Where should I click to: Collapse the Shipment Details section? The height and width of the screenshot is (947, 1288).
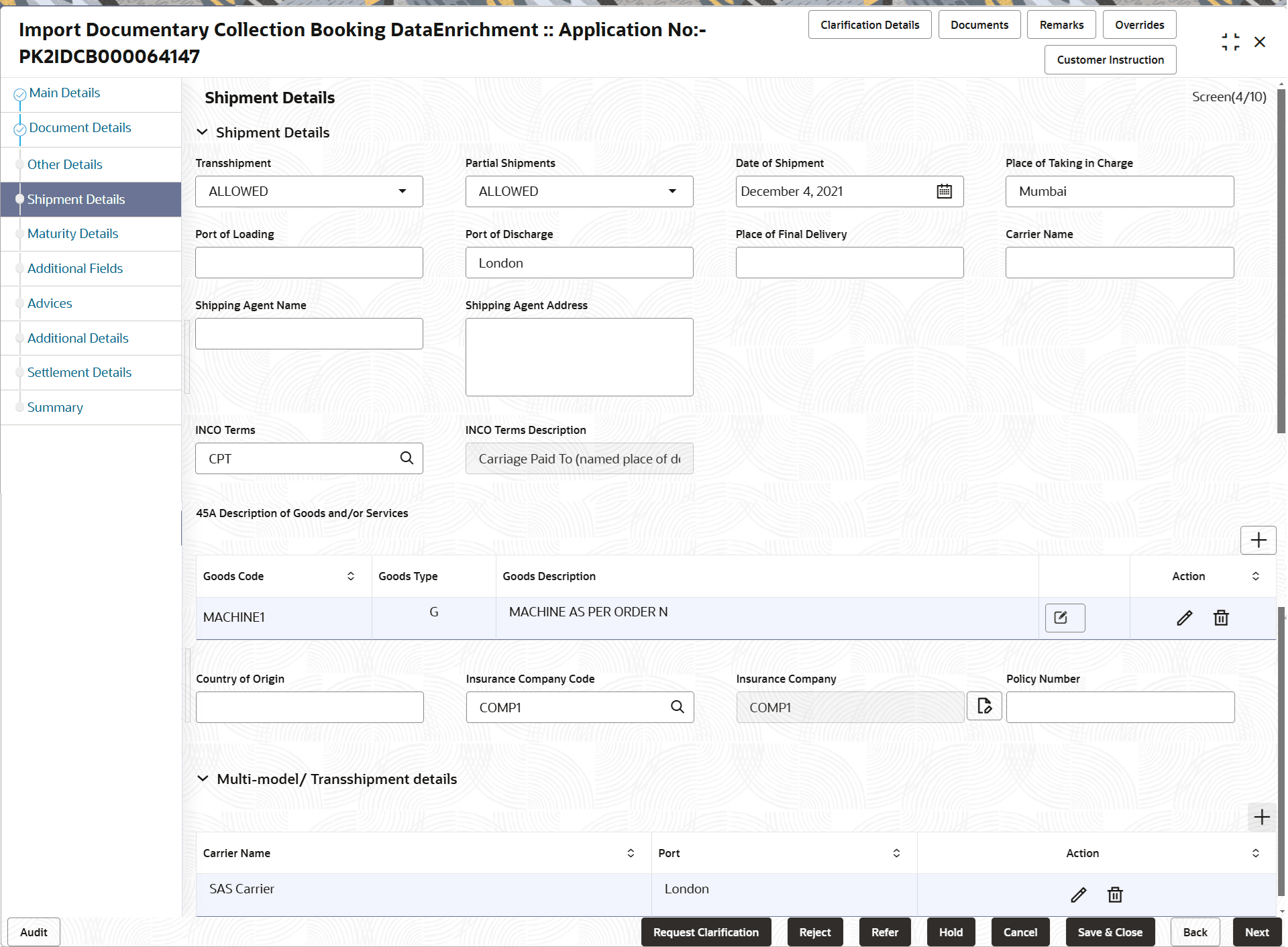tap(202, 133)
